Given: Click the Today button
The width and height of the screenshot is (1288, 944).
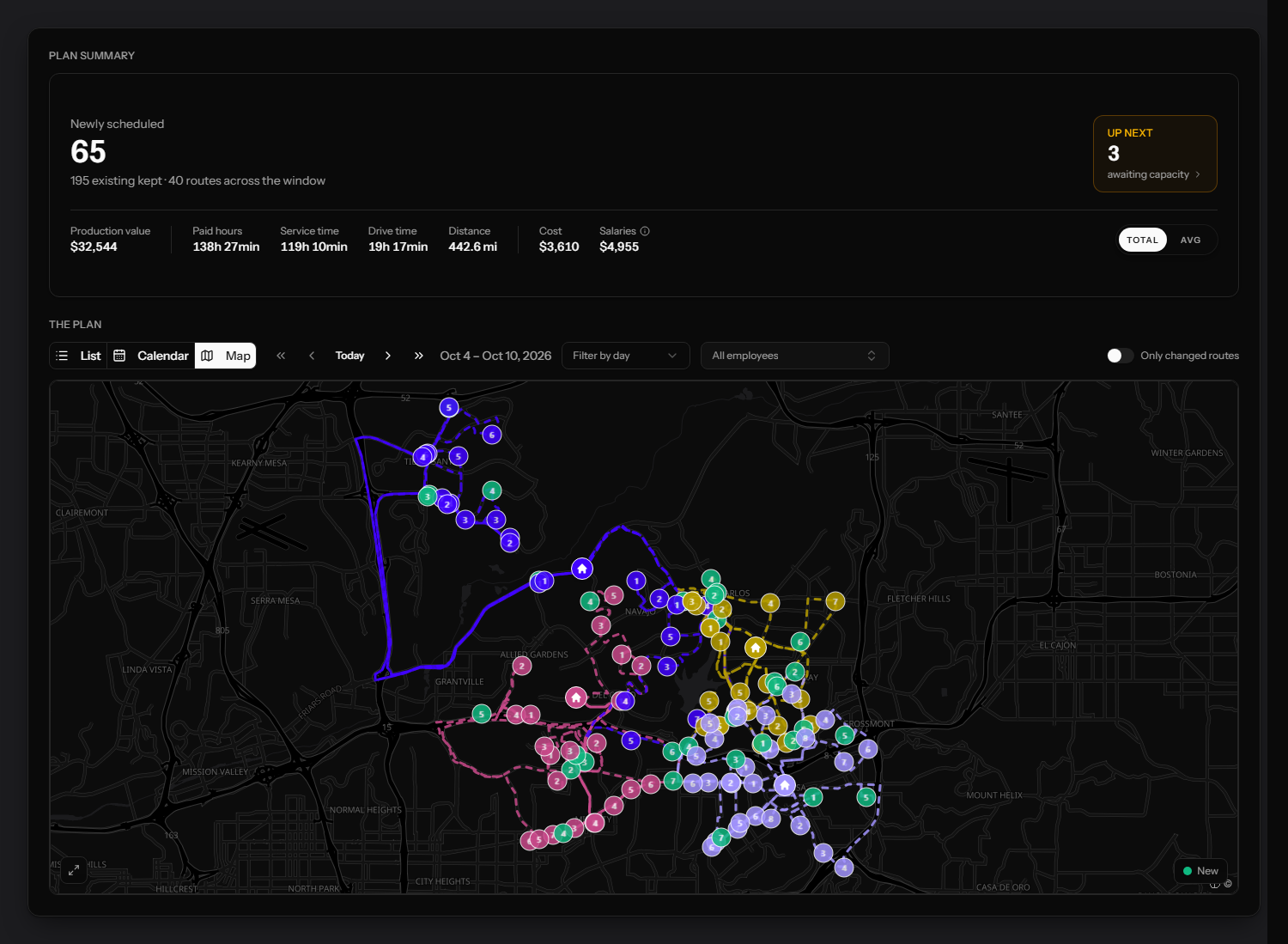Looking at the screenshot, I should 349,356.
